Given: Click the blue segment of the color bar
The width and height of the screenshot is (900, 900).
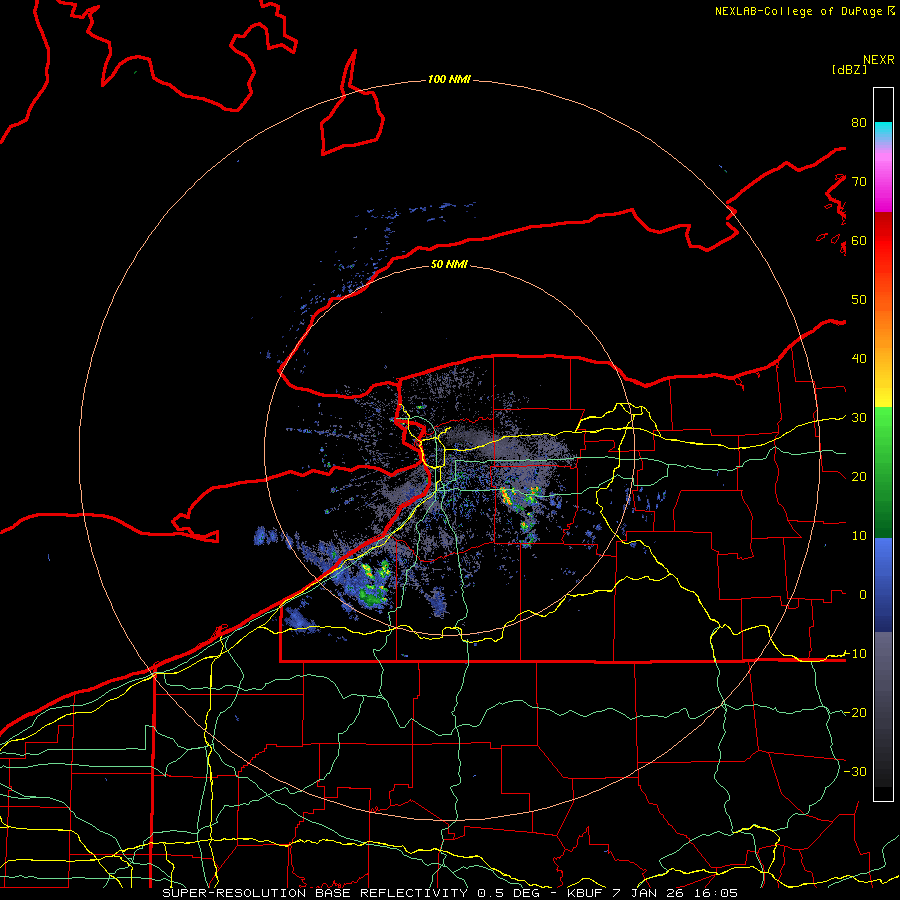Looking at the screenshot, I should point(883,585).
